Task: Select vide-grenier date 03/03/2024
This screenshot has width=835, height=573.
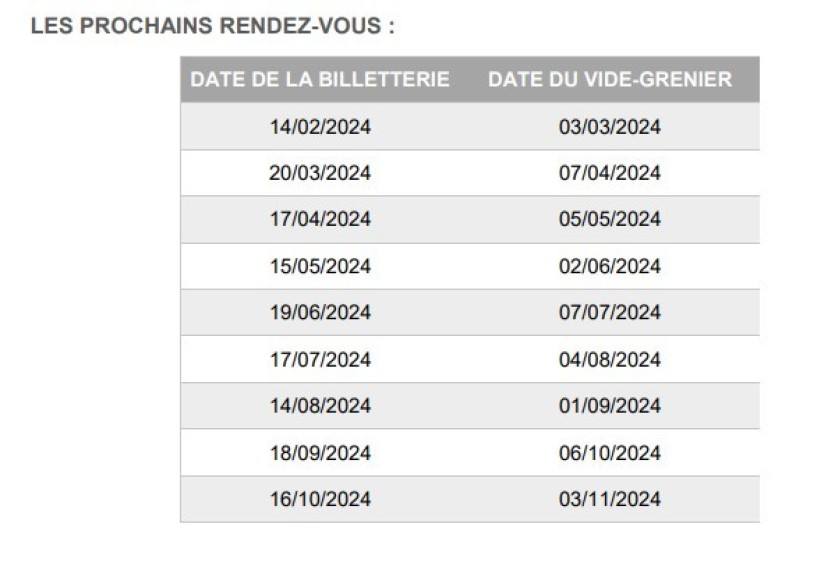Action: [x=610, y=127]
